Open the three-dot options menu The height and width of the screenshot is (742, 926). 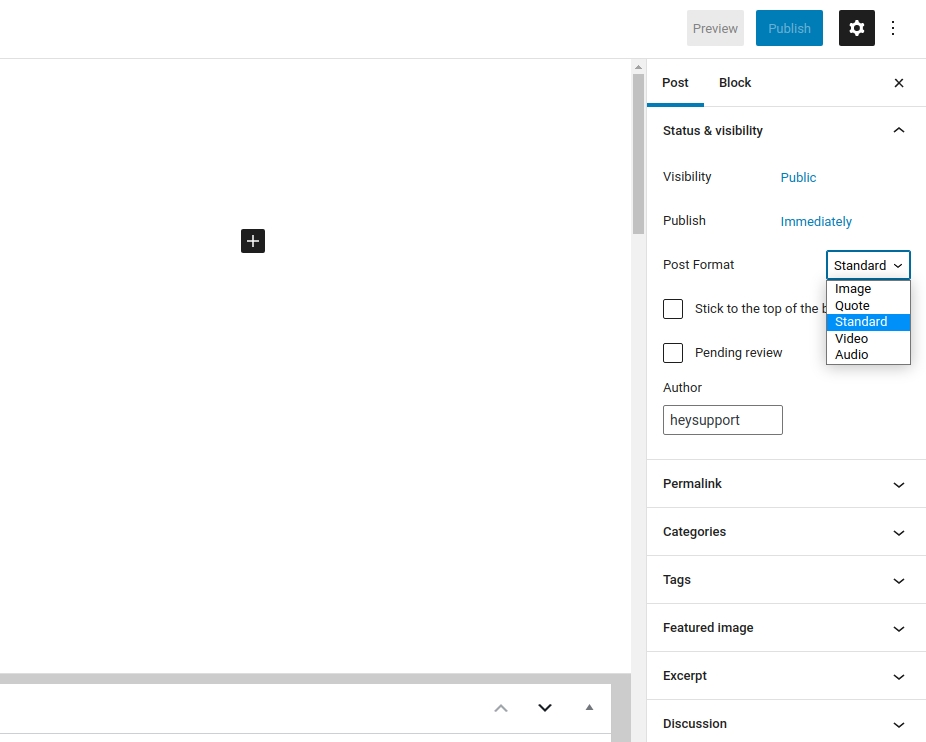[893, 28]
